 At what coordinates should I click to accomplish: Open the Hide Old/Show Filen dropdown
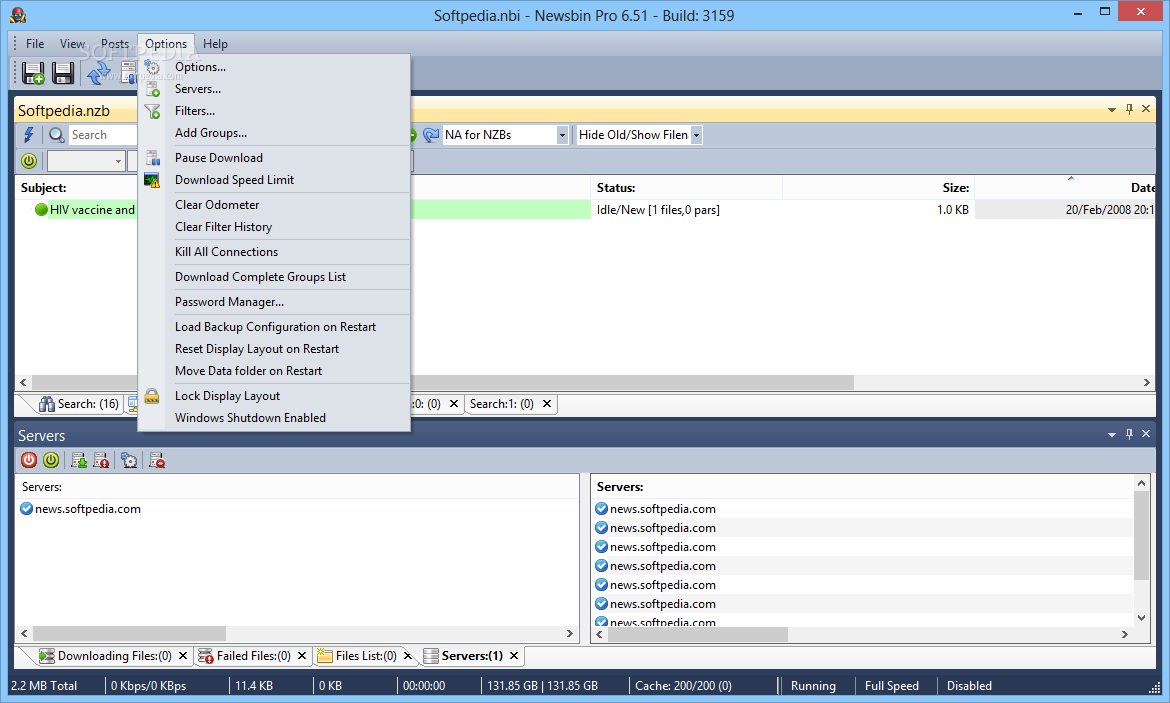pyautogui.click(x=696, y=135)
